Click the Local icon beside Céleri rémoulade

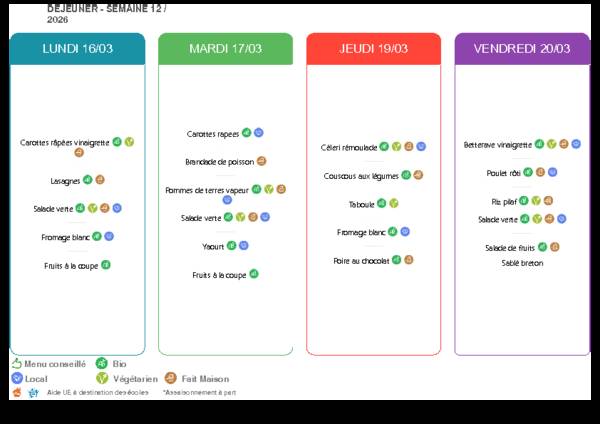421,146
